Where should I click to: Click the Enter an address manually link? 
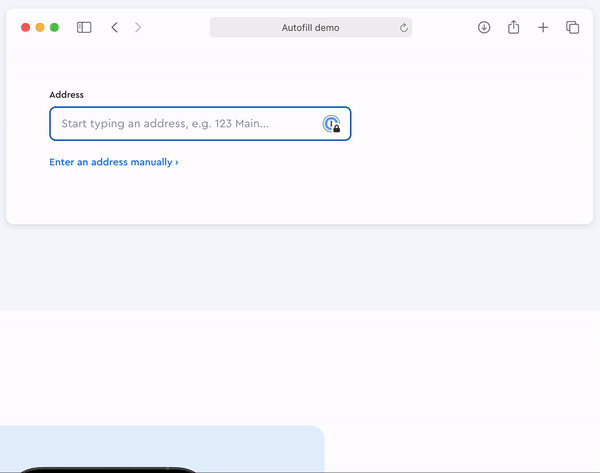click(113, 162)
